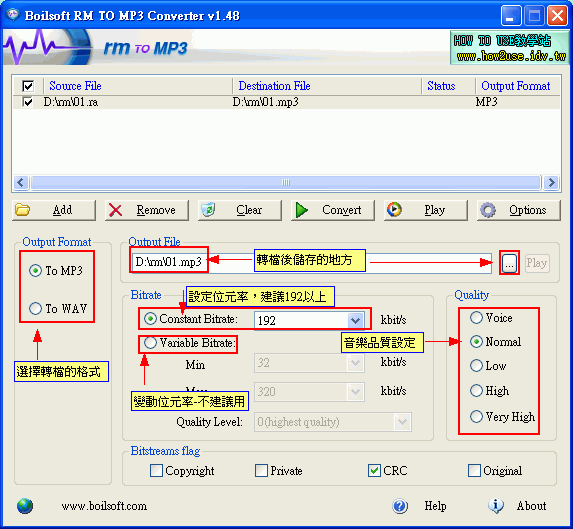The width and height of the screenshot is (573, 529).
Task: Toggle the select-all checkbox in list header
Action: (x=28, y=86)
